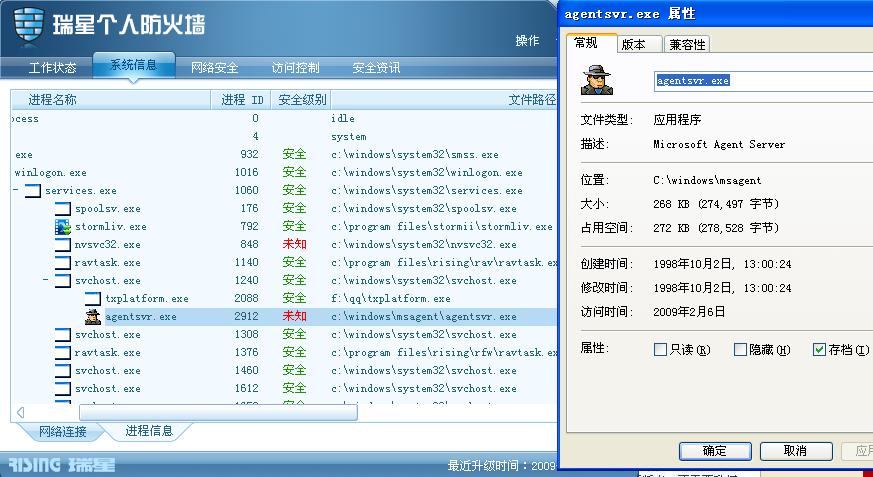Click the 2009年2月6日 access time value

(689, 312)
